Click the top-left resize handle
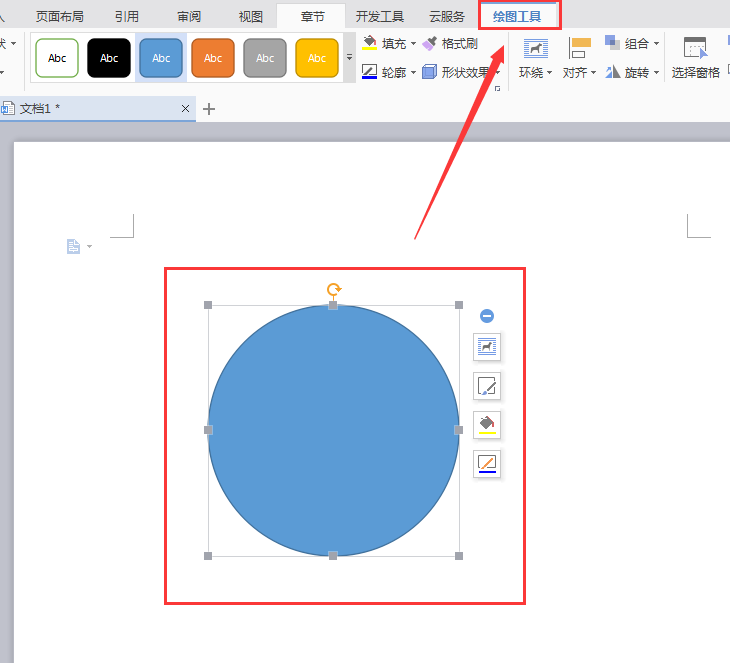This screenshot has height=663, width=730. click(x=208, y=305)
